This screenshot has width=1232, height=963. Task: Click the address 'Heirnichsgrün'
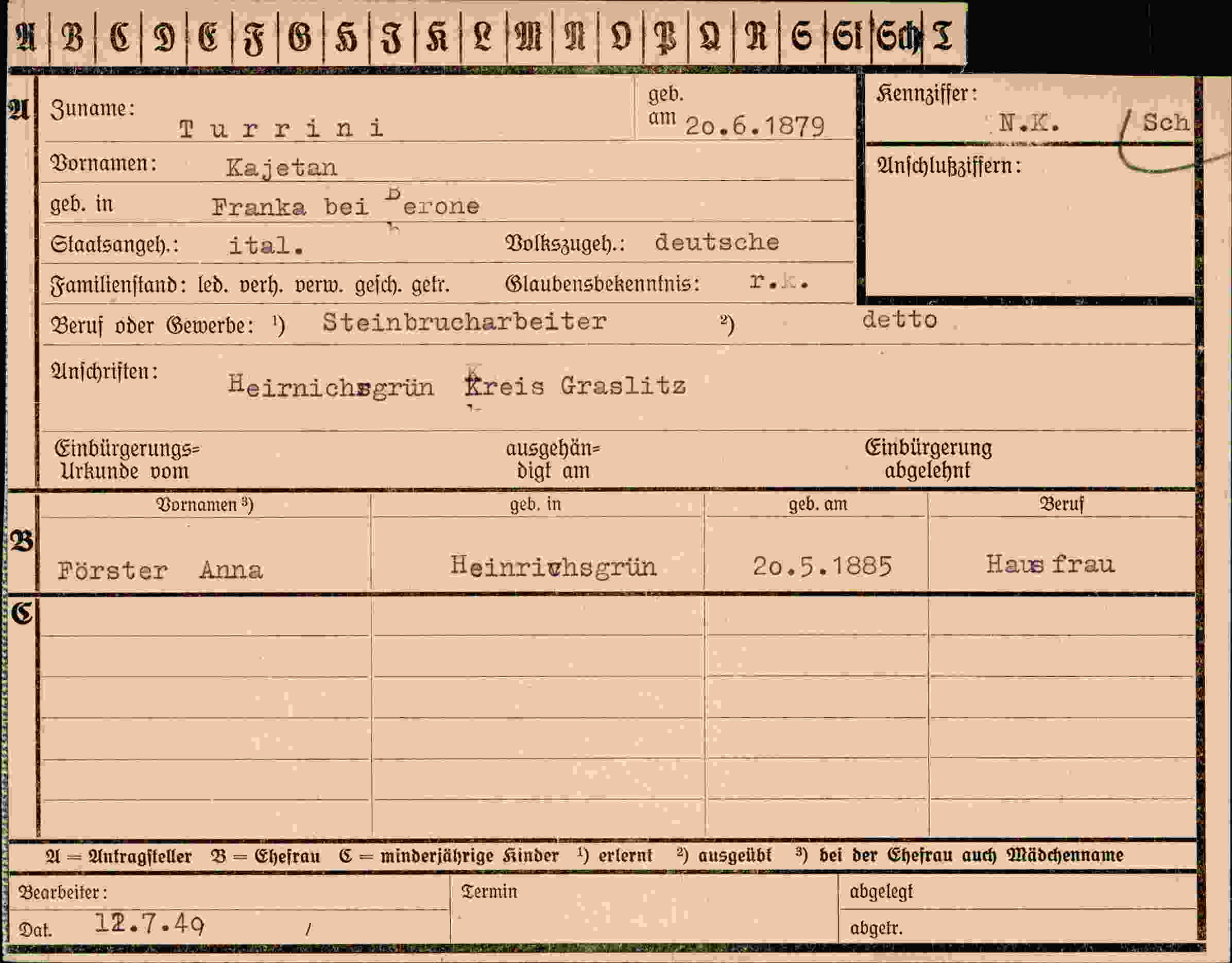tap(331, 386)
